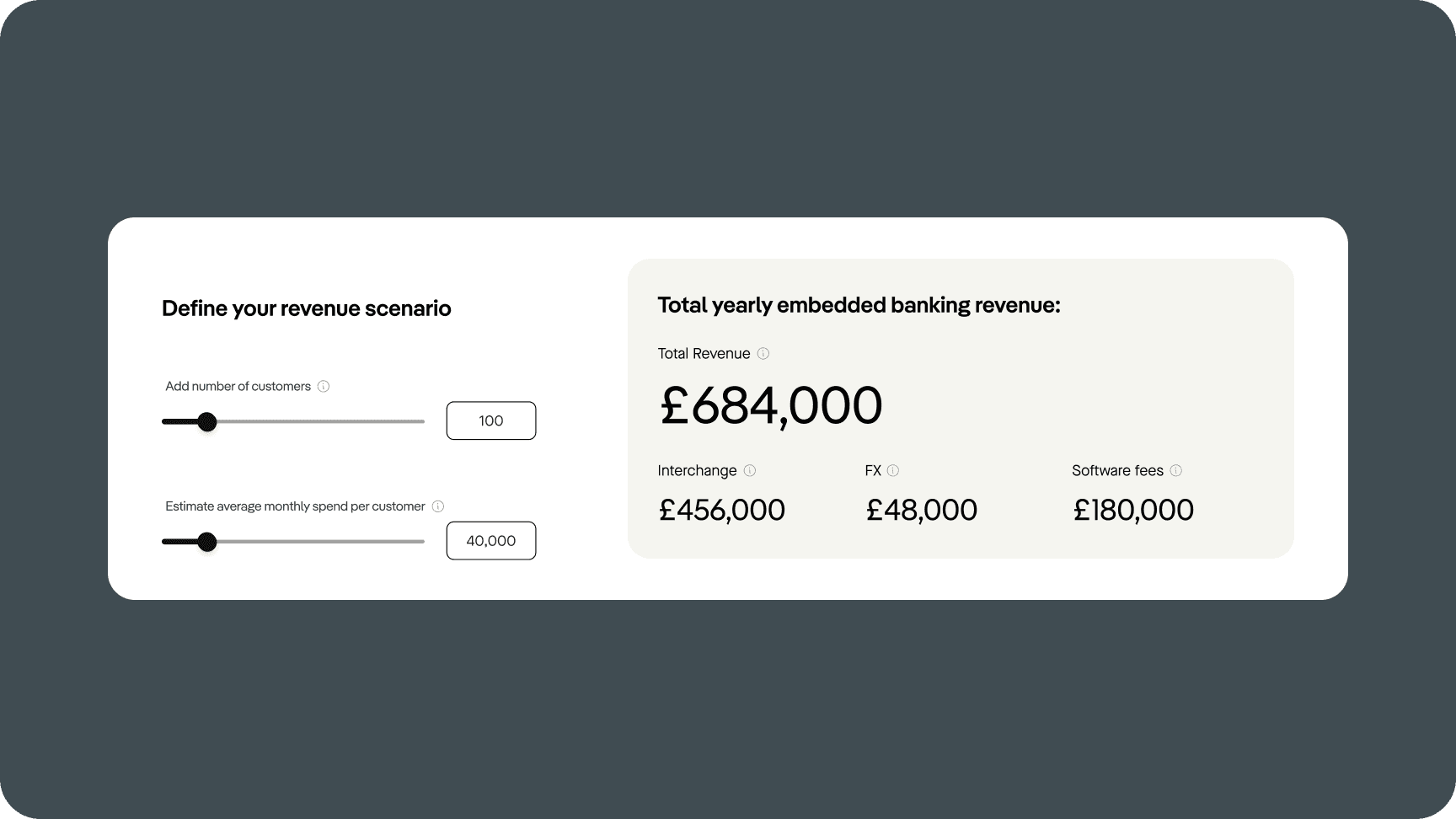Image resolution: width=1456 pixels, height=819 pixels.
Task: Open the Total Revenue info tooltip icon
Action: coord(763,354)
